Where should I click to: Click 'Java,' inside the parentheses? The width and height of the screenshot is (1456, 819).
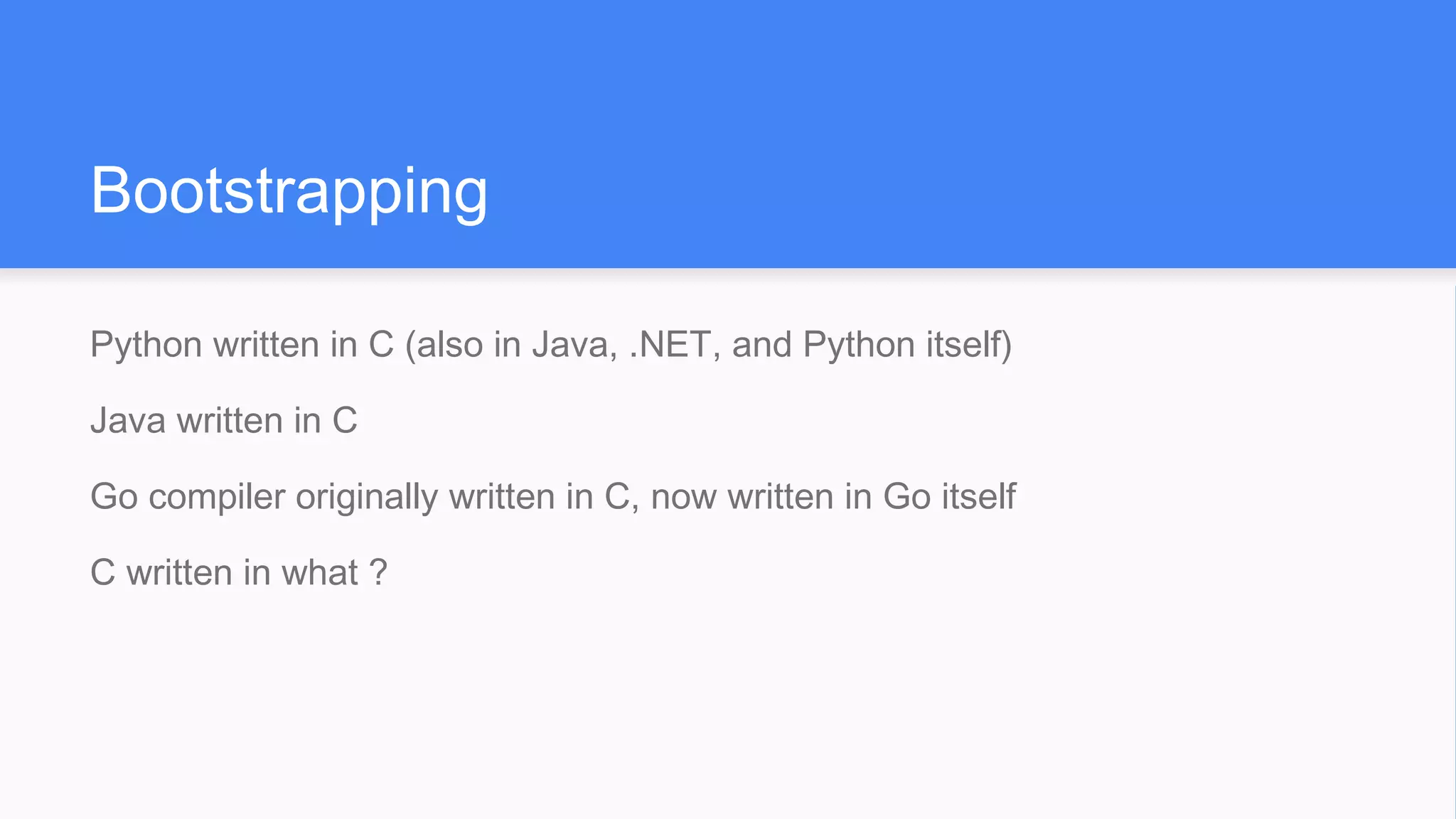coord(574,346)
